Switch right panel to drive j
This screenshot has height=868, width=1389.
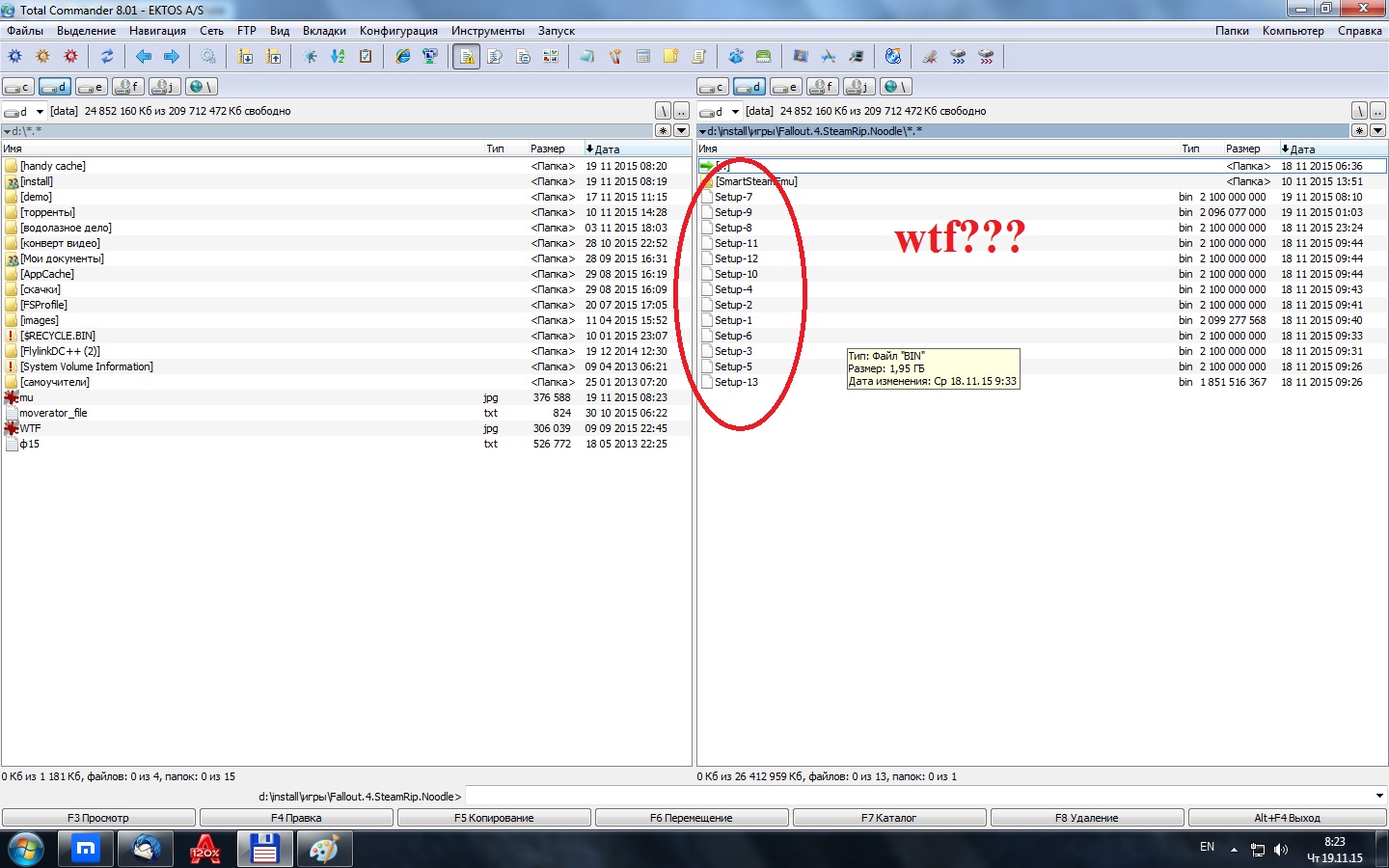(859, 87)
